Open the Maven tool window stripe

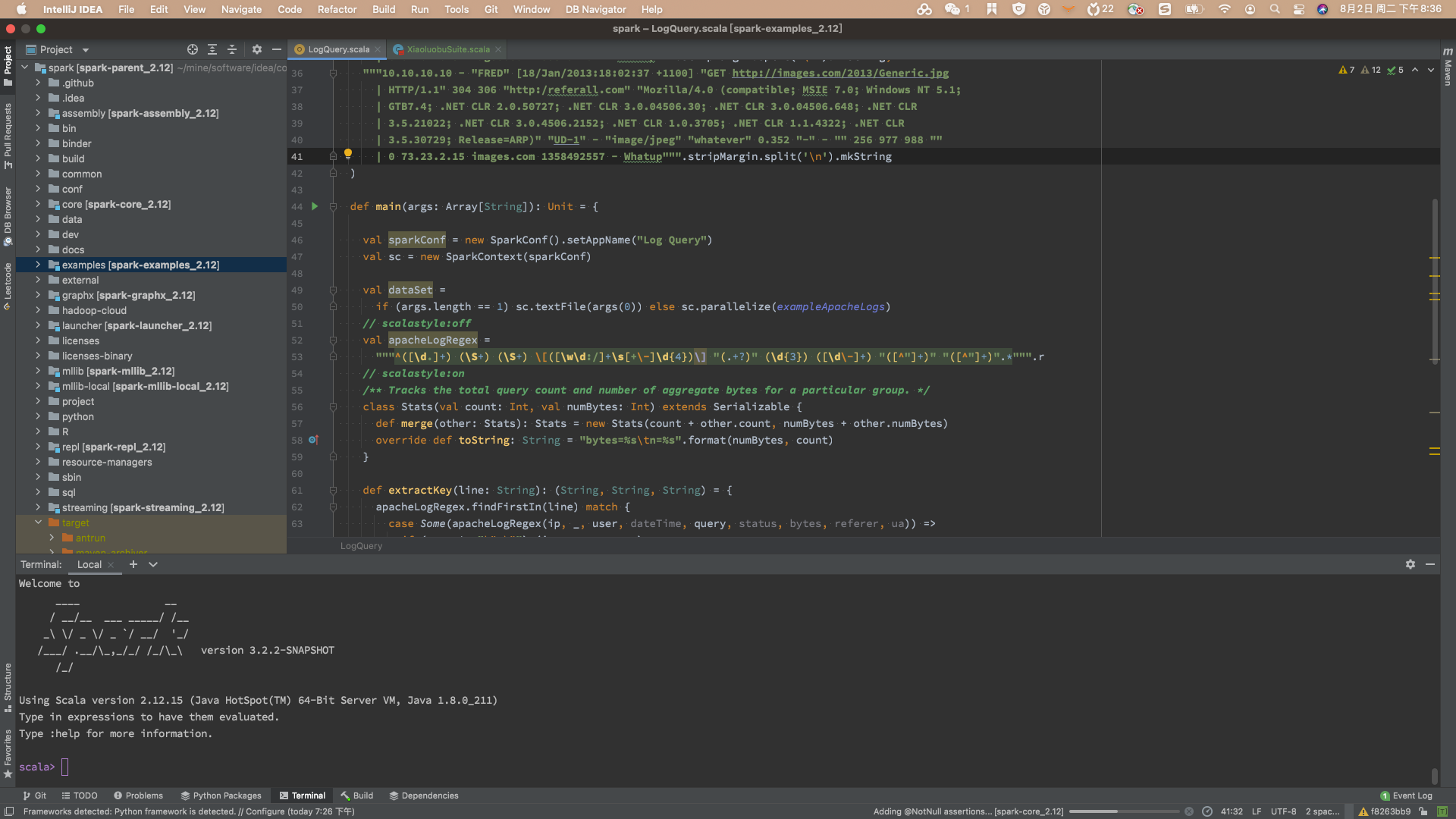(x=1448, y=67)
